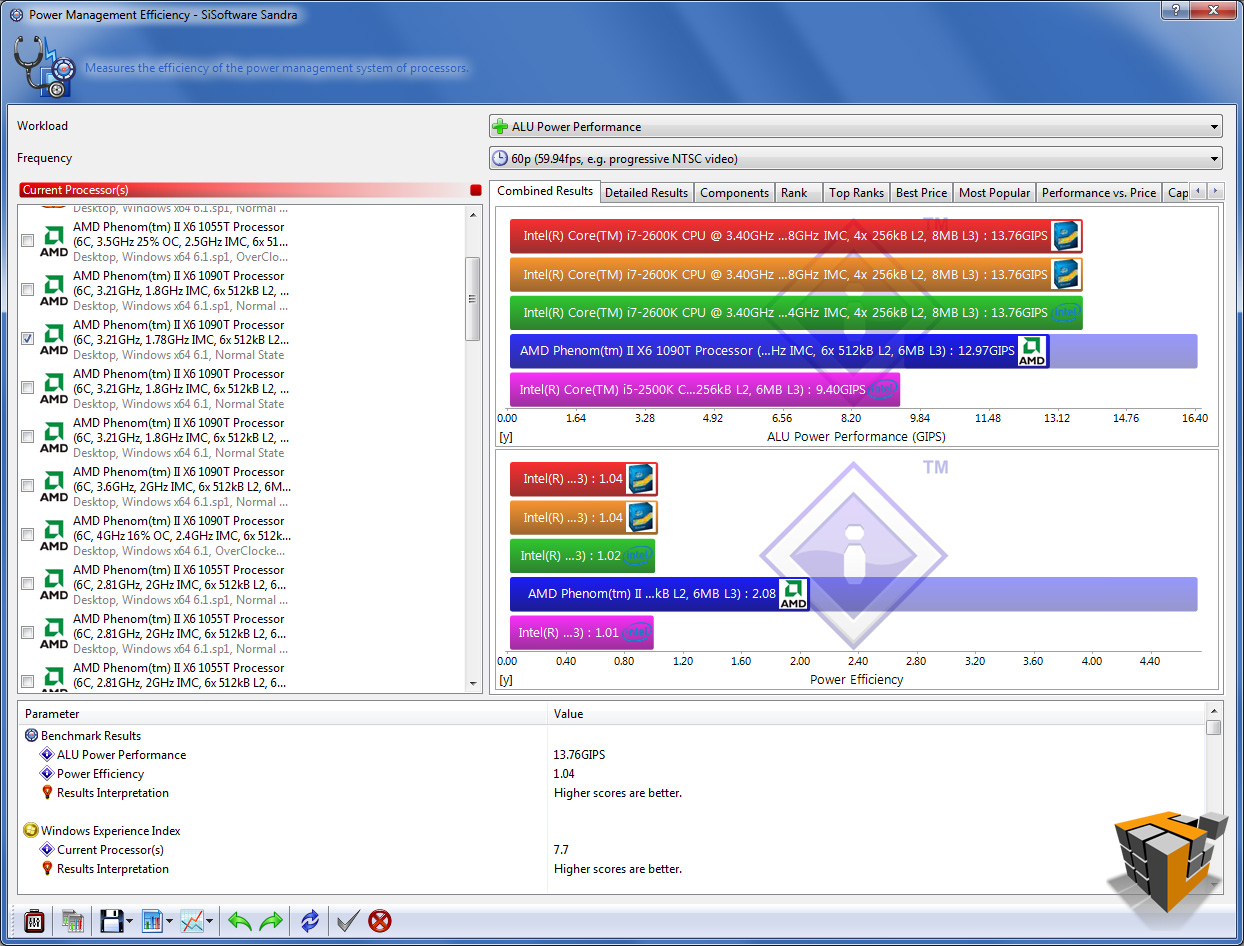
Task: Open the dropdown arrow beside the save icon
Action: click(x=130, y=922)
